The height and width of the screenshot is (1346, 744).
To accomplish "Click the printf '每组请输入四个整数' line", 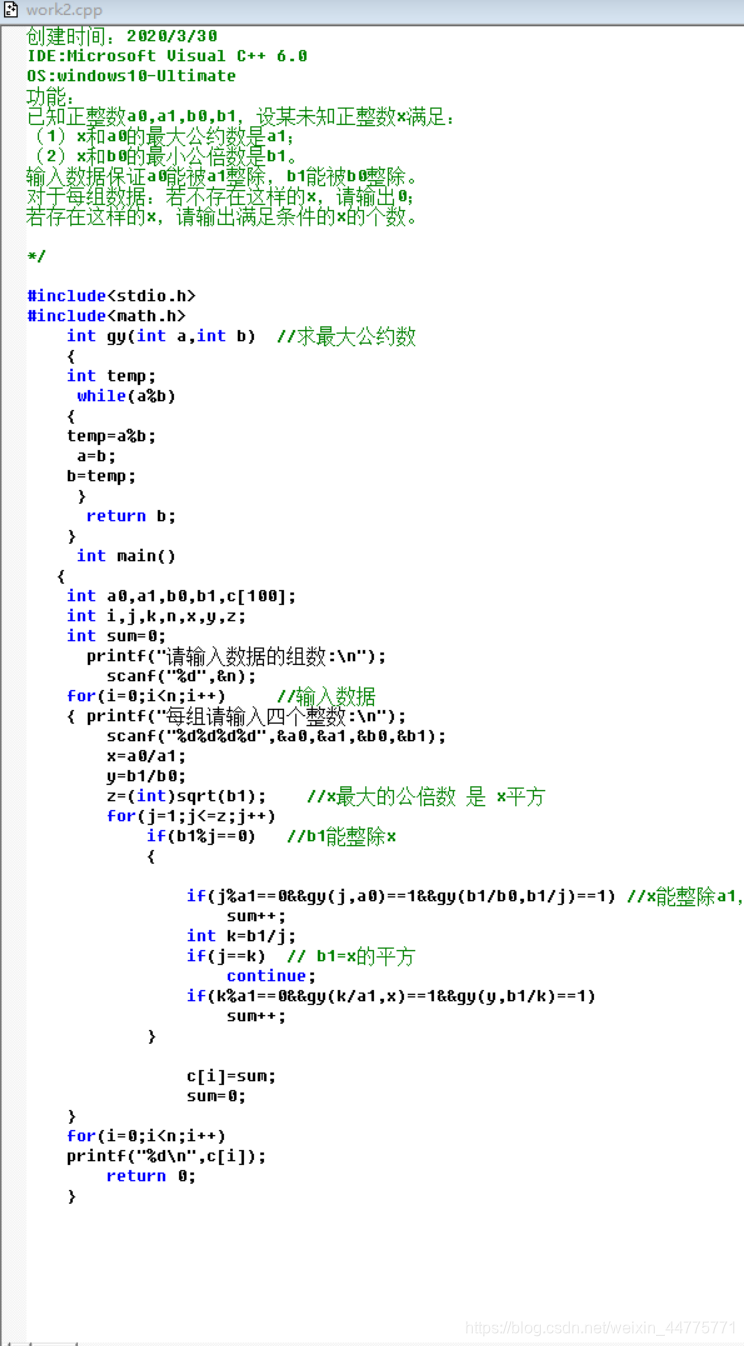I will click(x=246, y=716).
